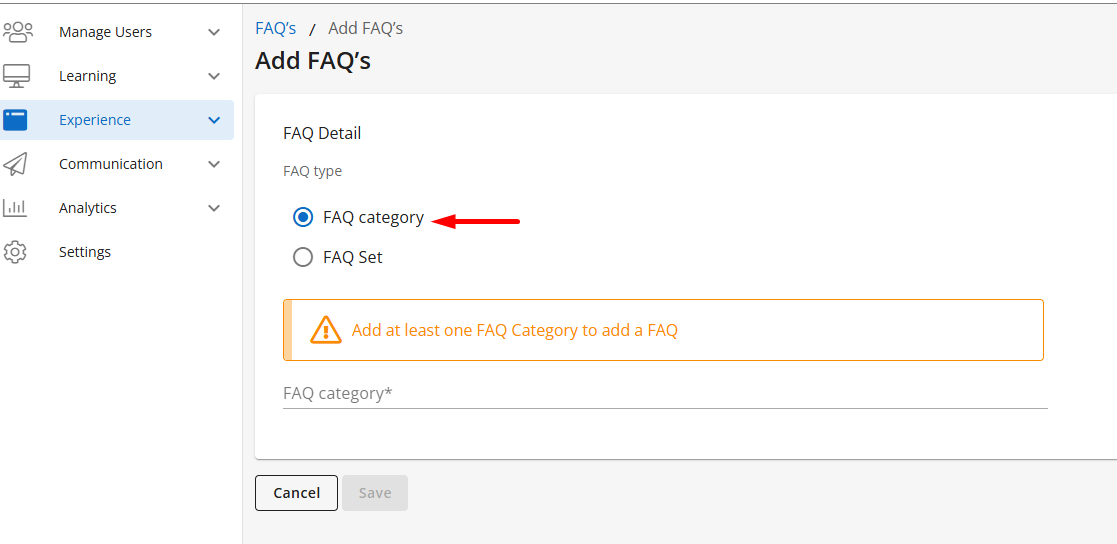1117x544 pixels.
Task: Click the Manage Users people icon
Action: [x=18, y=32]
